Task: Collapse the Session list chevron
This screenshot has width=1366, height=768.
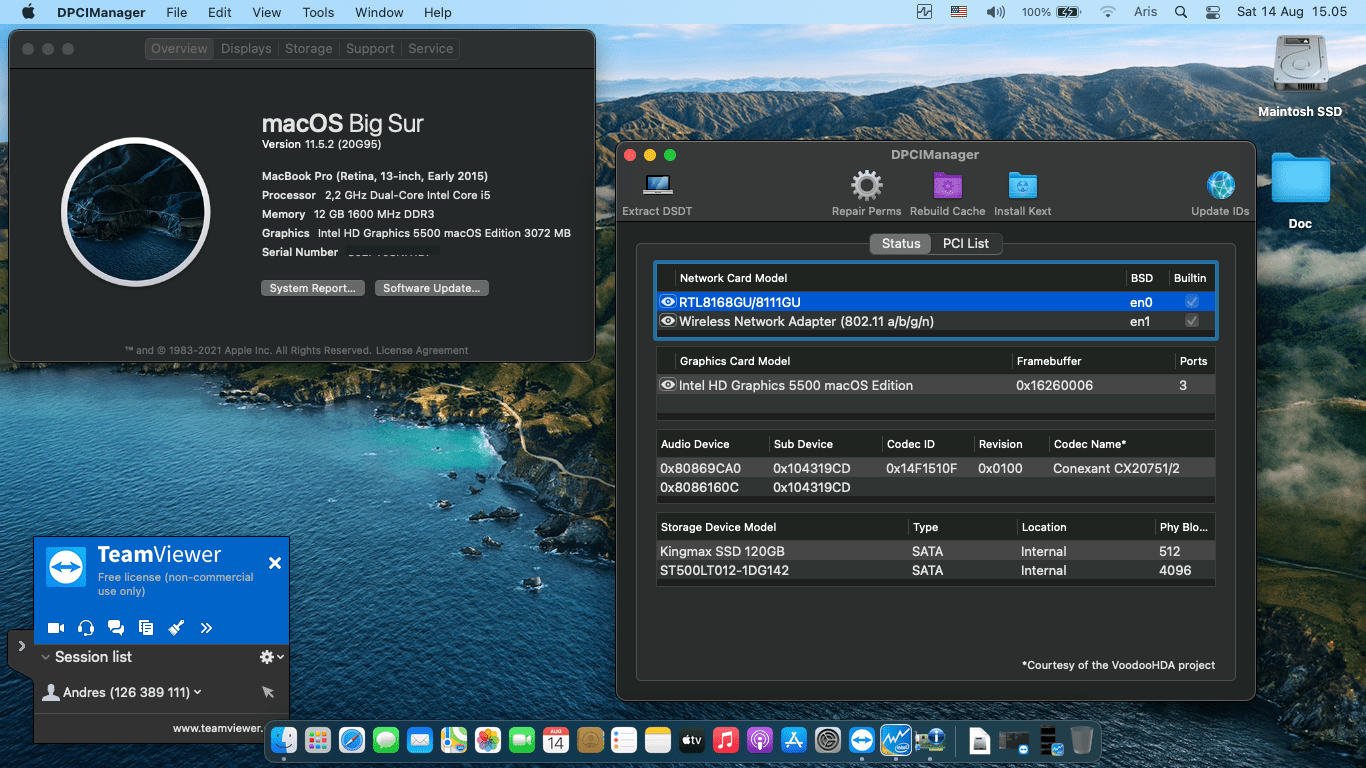Action: click(46, 657)
